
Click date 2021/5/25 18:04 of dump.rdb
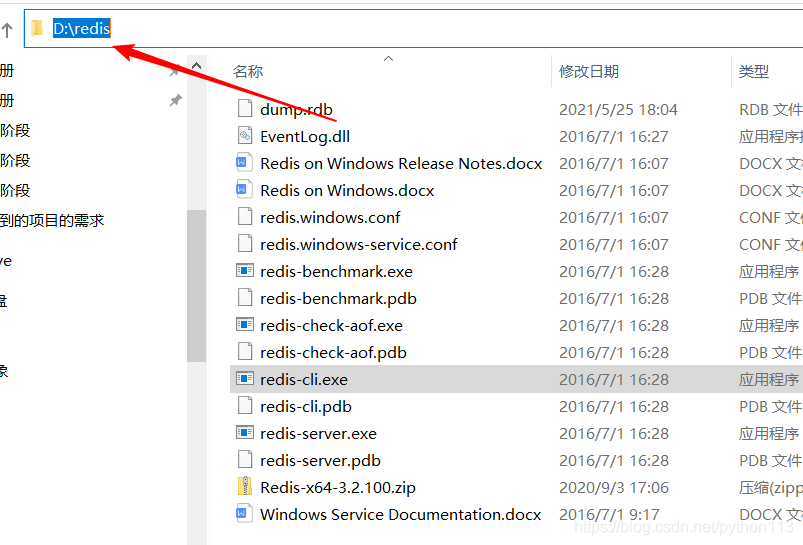coord(618,110)
